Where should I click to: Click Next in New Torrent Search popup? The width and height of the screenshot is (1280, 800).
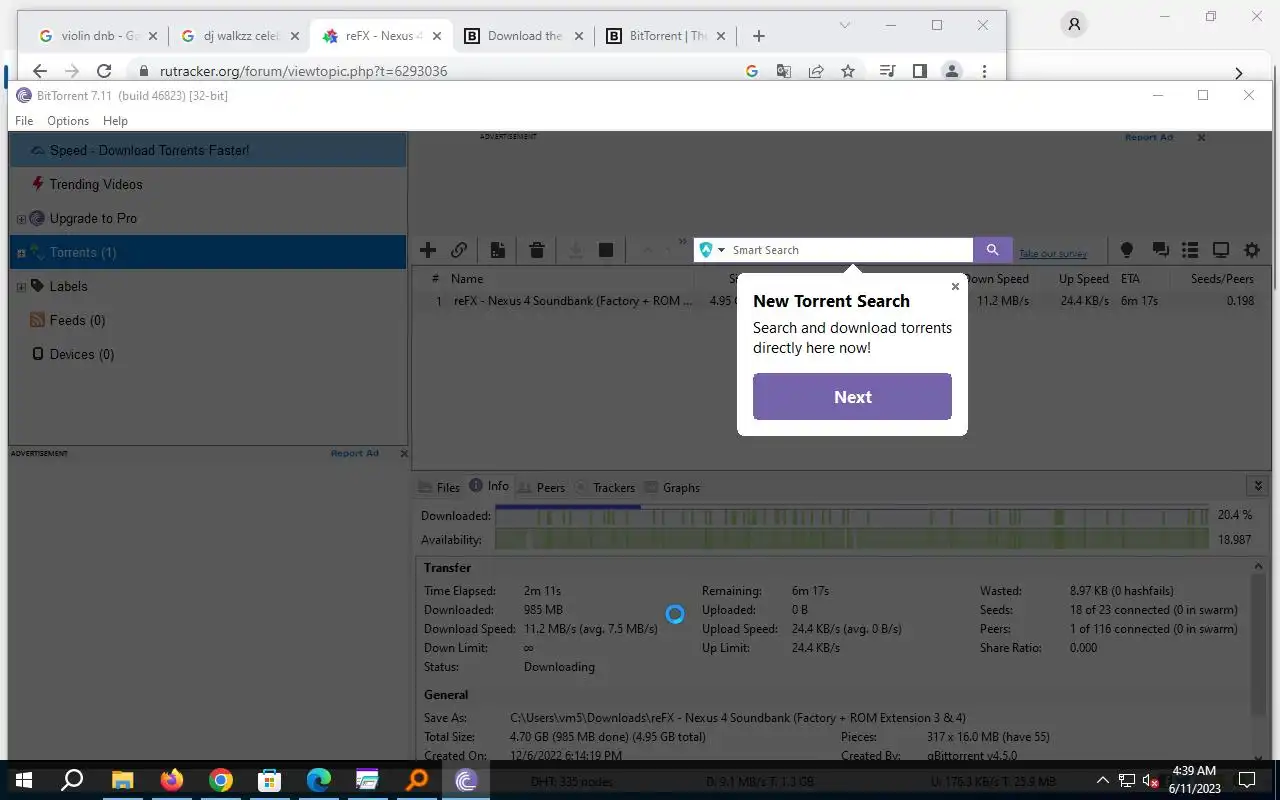coord(852,397)
